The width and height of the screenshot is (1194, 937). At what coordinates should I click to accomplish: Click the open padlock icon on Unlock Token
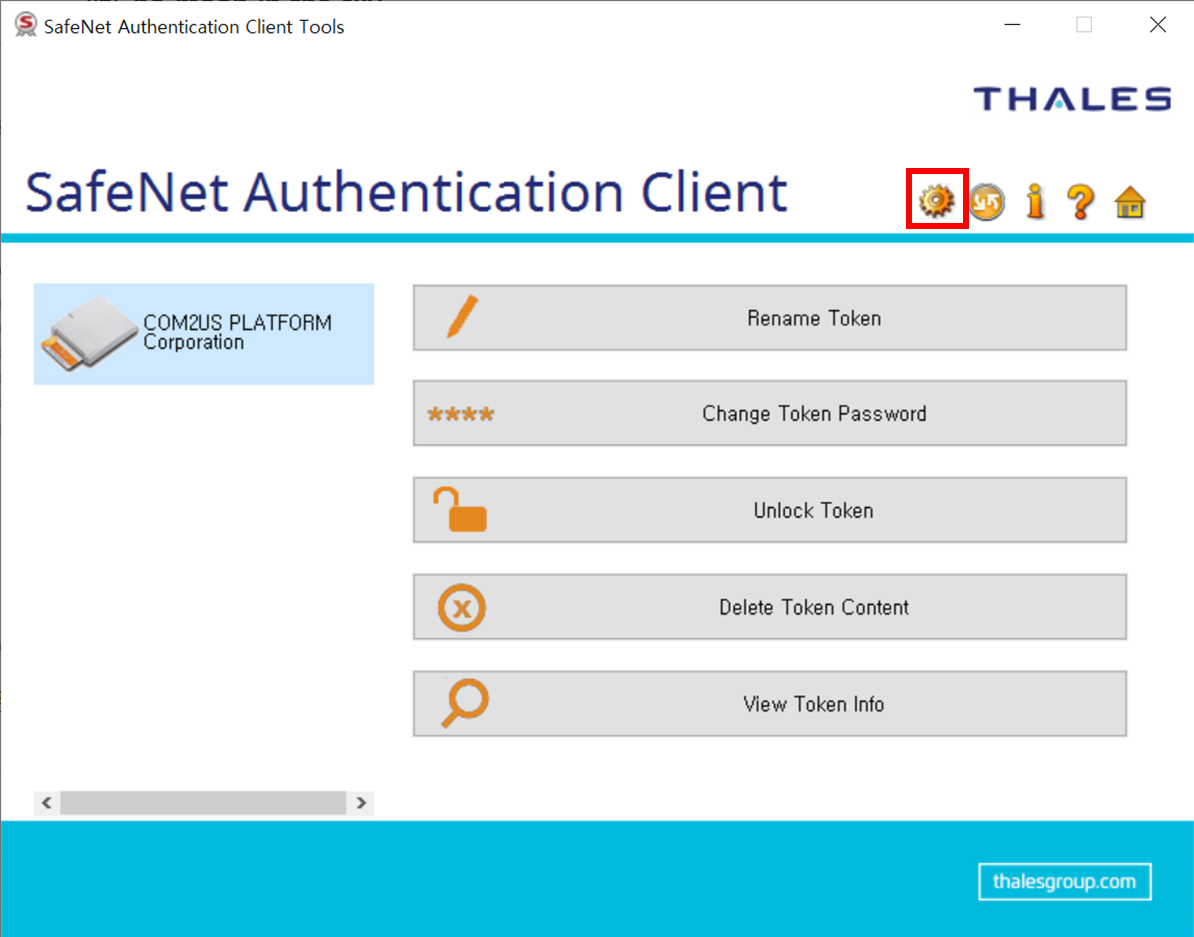point(460,510)
